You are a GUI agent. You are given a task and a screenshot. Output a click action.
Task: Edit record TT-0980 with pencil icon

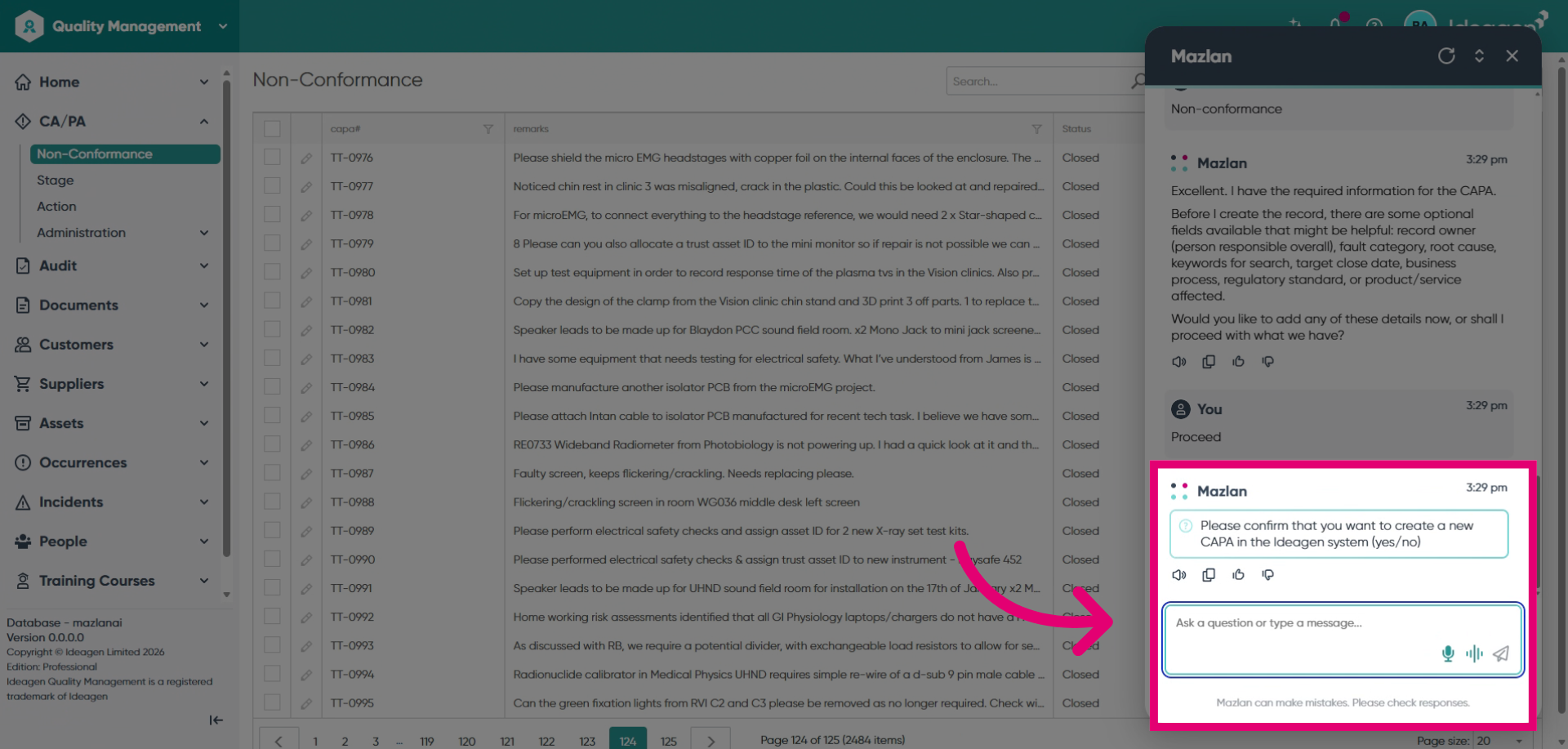tap(306, 273)
